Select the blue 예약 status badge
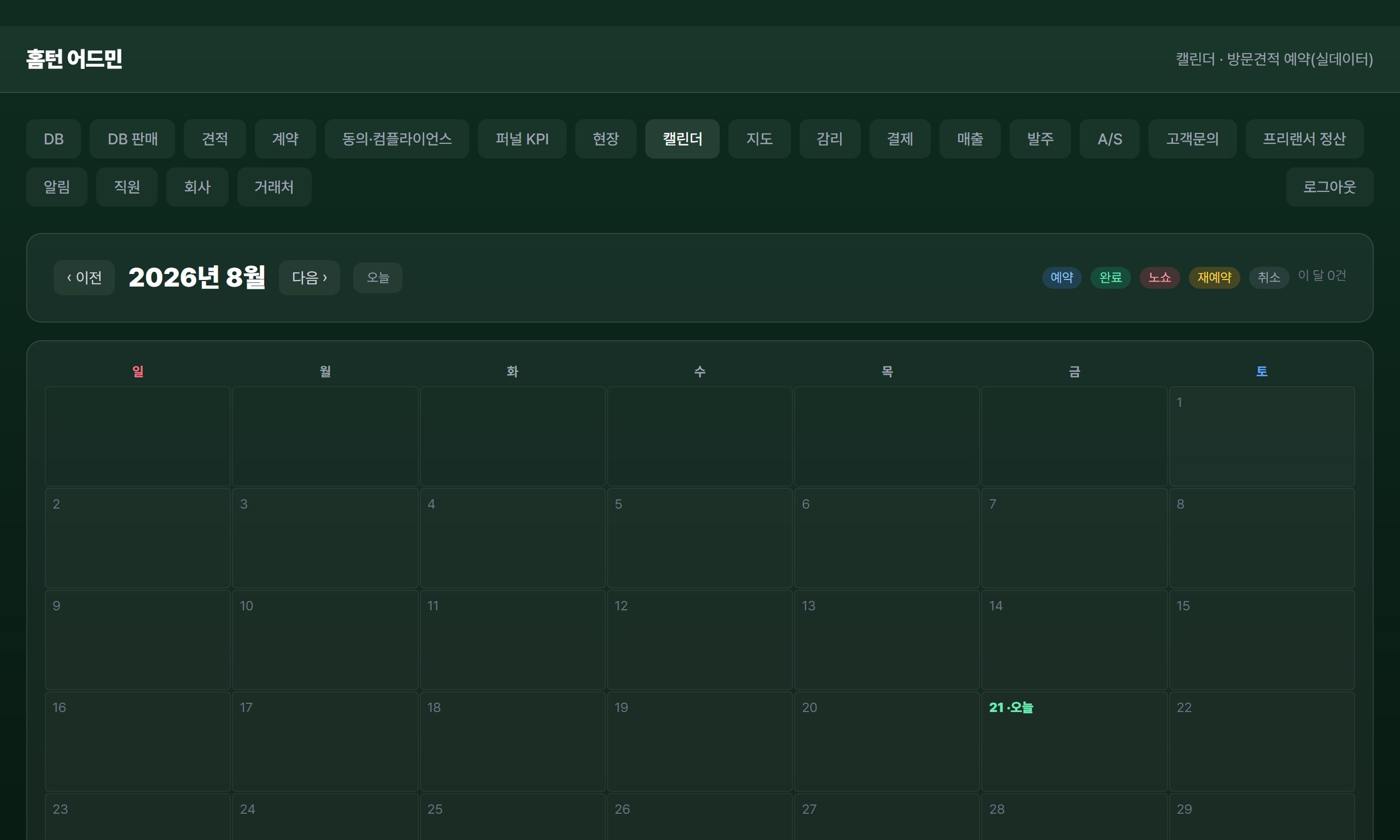The width and height of the screenshot is (1400, 840). coord(1061,277)
